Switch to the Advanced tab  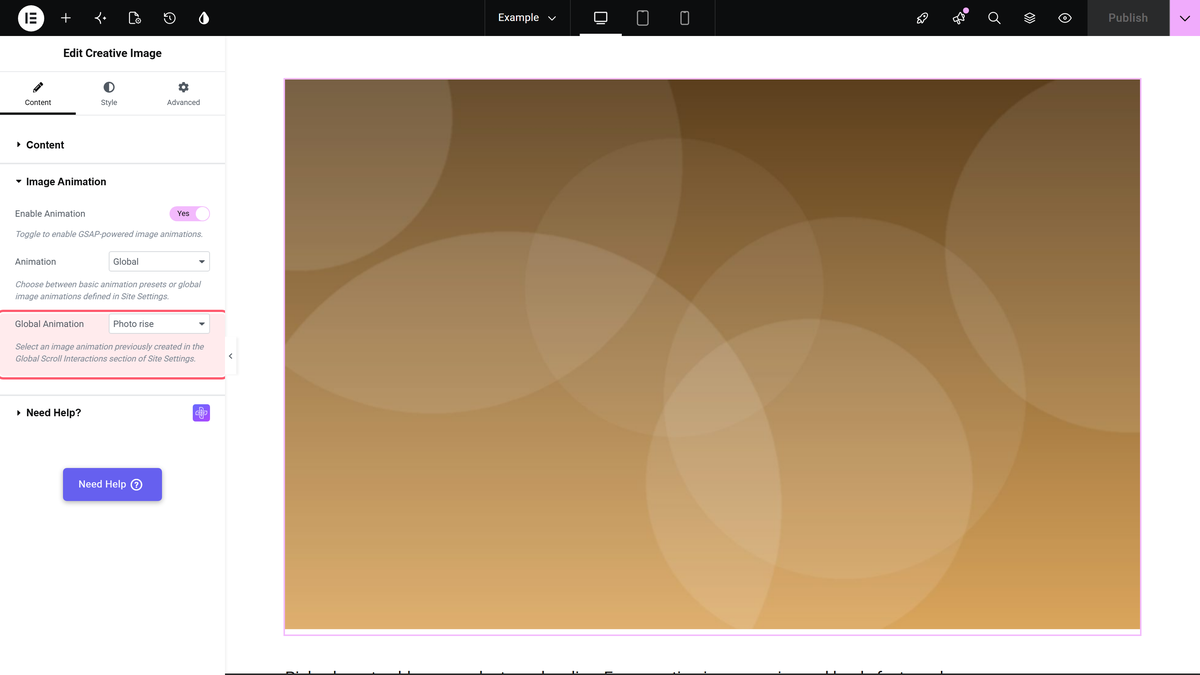(183, 95)
